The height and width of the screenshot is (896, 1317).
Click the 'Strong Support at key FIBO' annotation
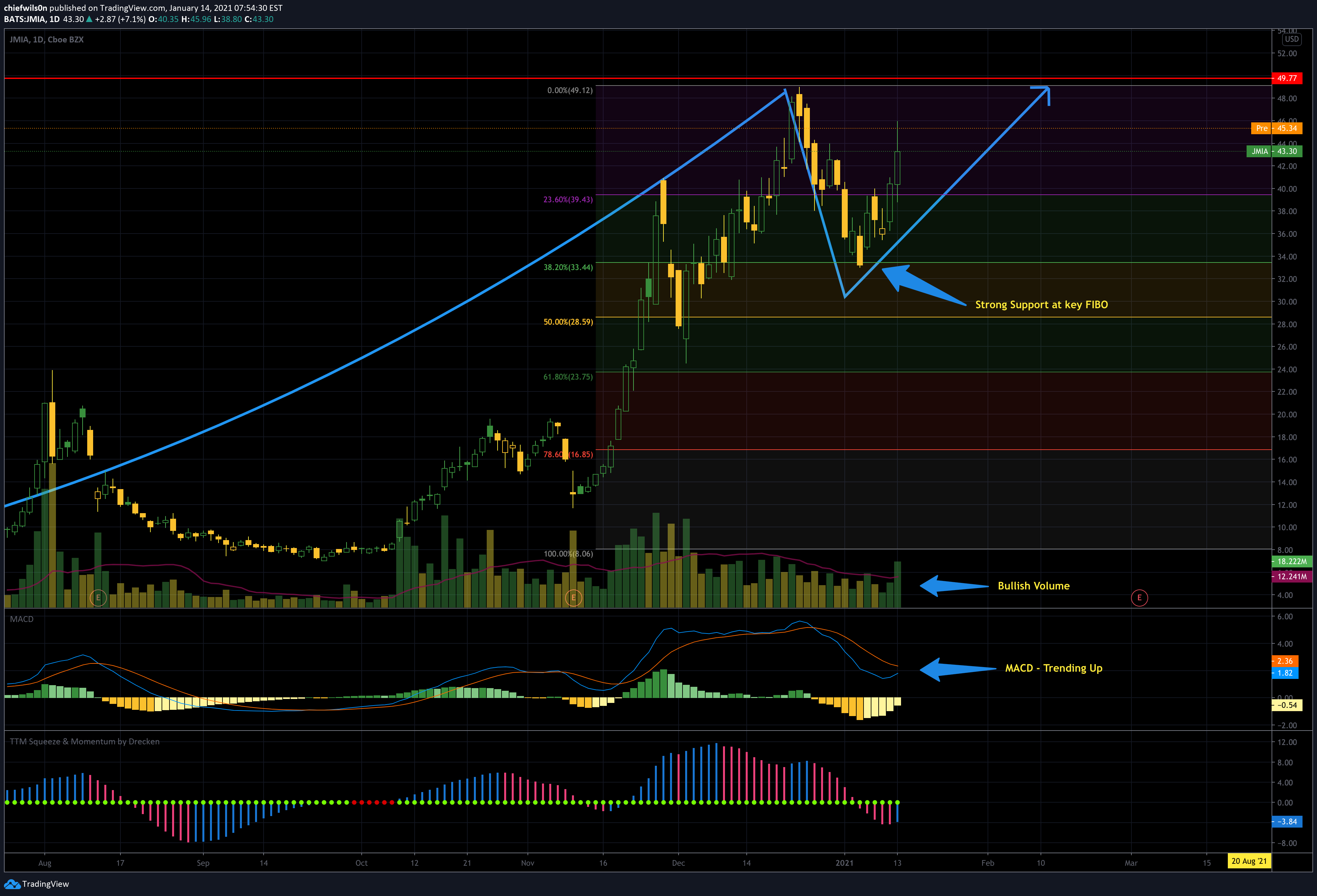pos(1042,305)
